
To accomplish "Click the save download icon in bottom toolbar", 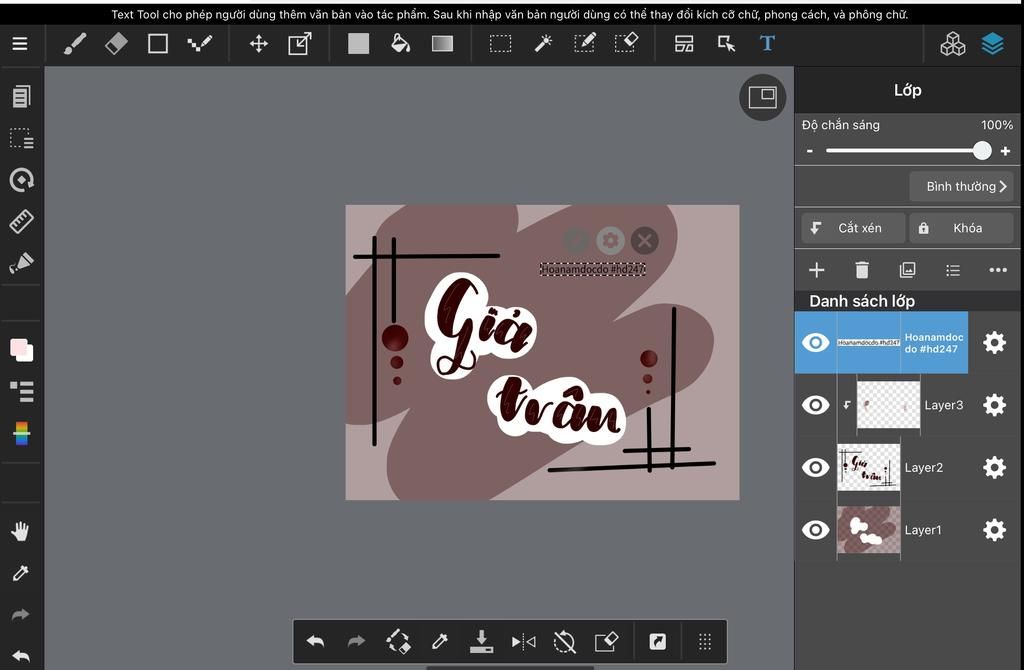I will point(481,642).
